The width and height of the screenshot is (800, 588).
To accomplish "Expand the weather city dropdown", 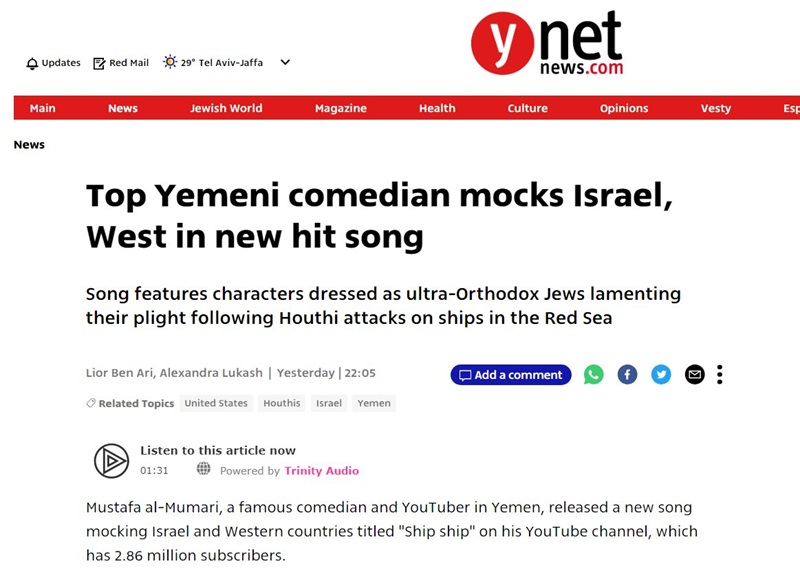I will pos(285,62).
